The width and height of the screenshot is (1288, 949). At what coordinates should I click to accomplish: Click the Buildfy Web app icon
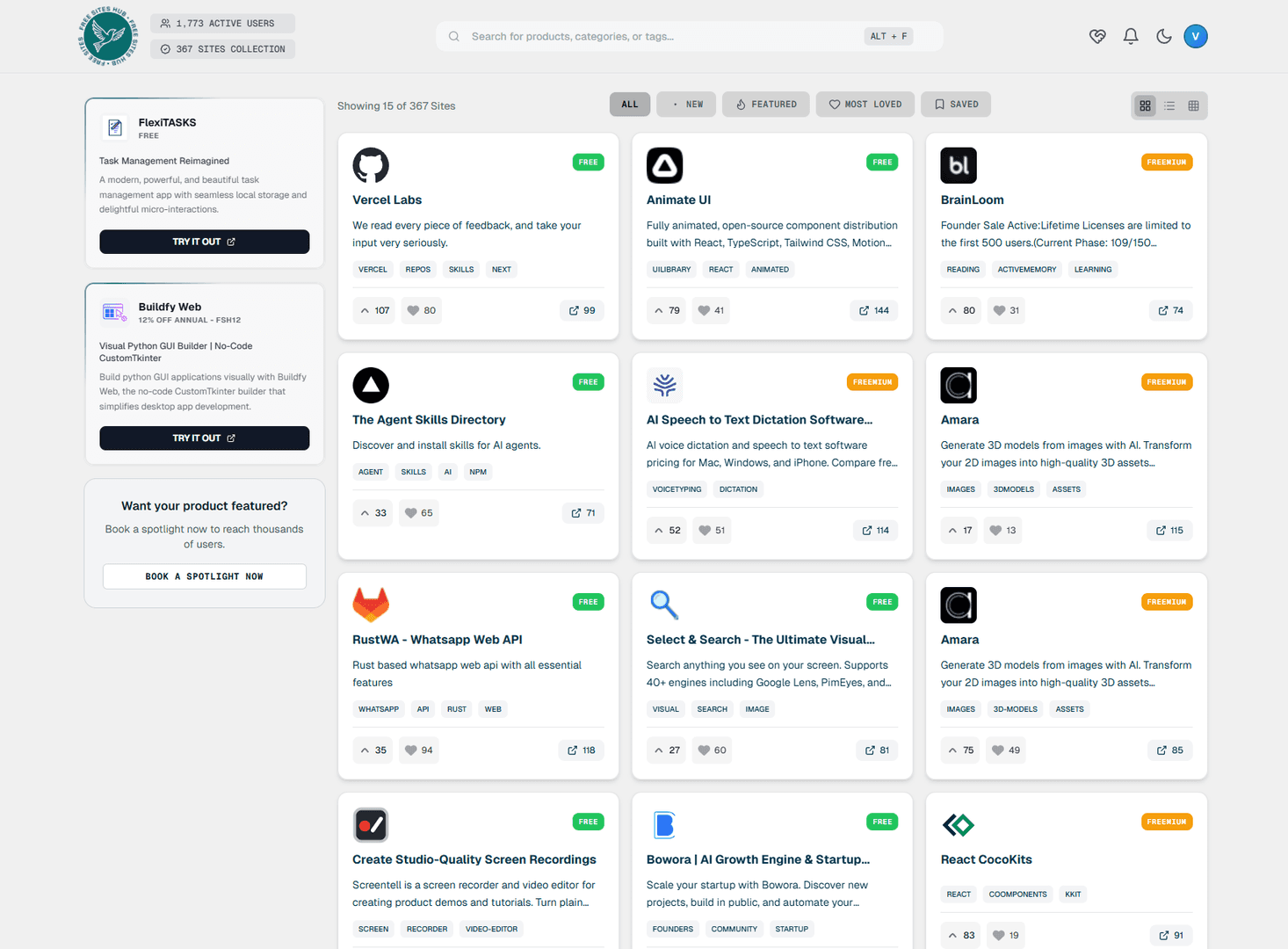point(115,312)
